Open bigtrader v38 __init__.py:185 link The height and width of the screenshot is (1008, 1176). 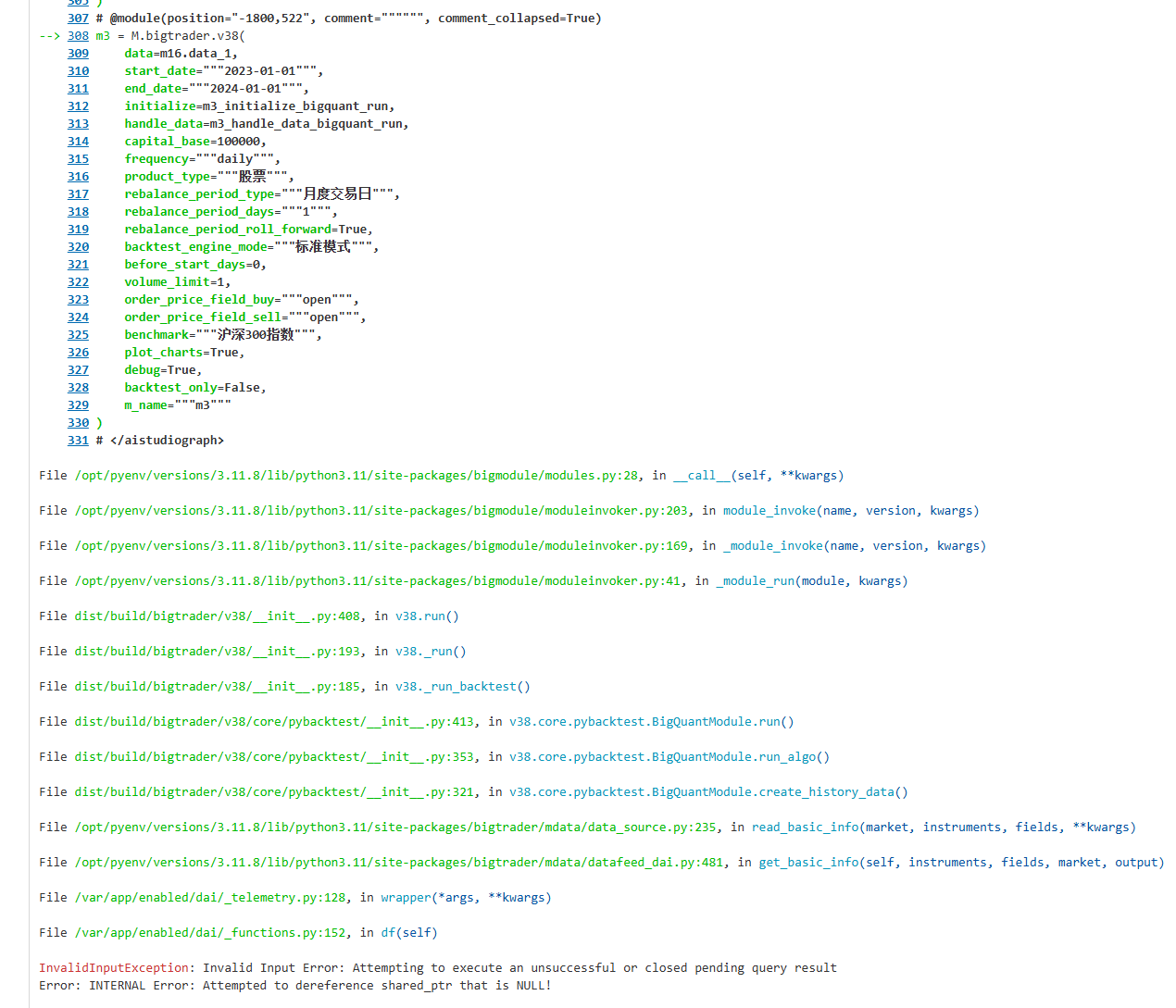click(x=218, y=687)
